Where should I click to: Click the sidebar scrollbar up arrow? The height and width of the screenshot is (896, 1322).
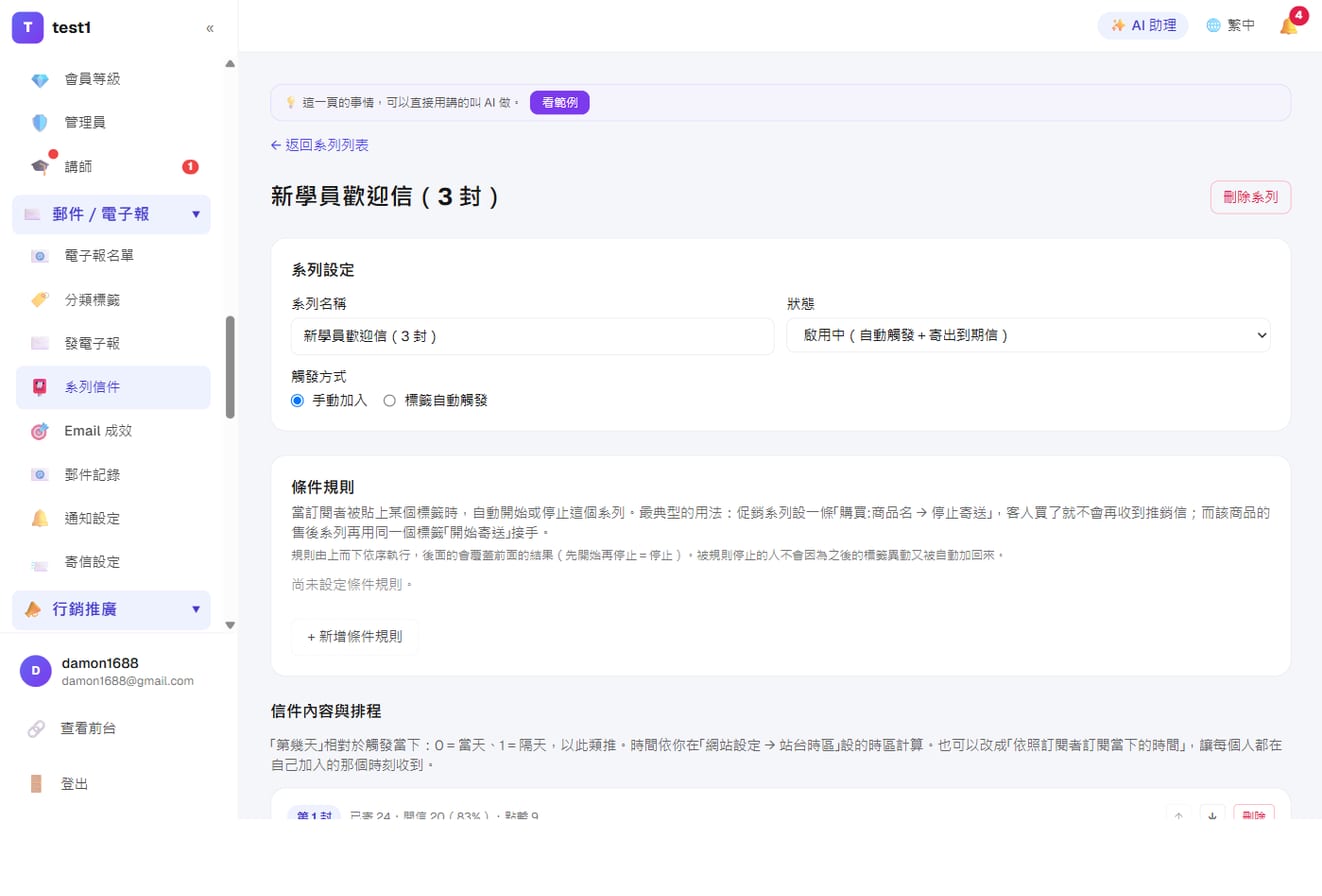pyautogui.click(x=230, y=64)
